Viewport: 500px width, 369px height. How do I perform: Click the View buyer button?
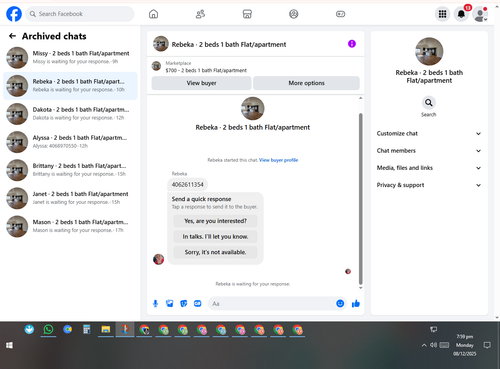[201, 83]
